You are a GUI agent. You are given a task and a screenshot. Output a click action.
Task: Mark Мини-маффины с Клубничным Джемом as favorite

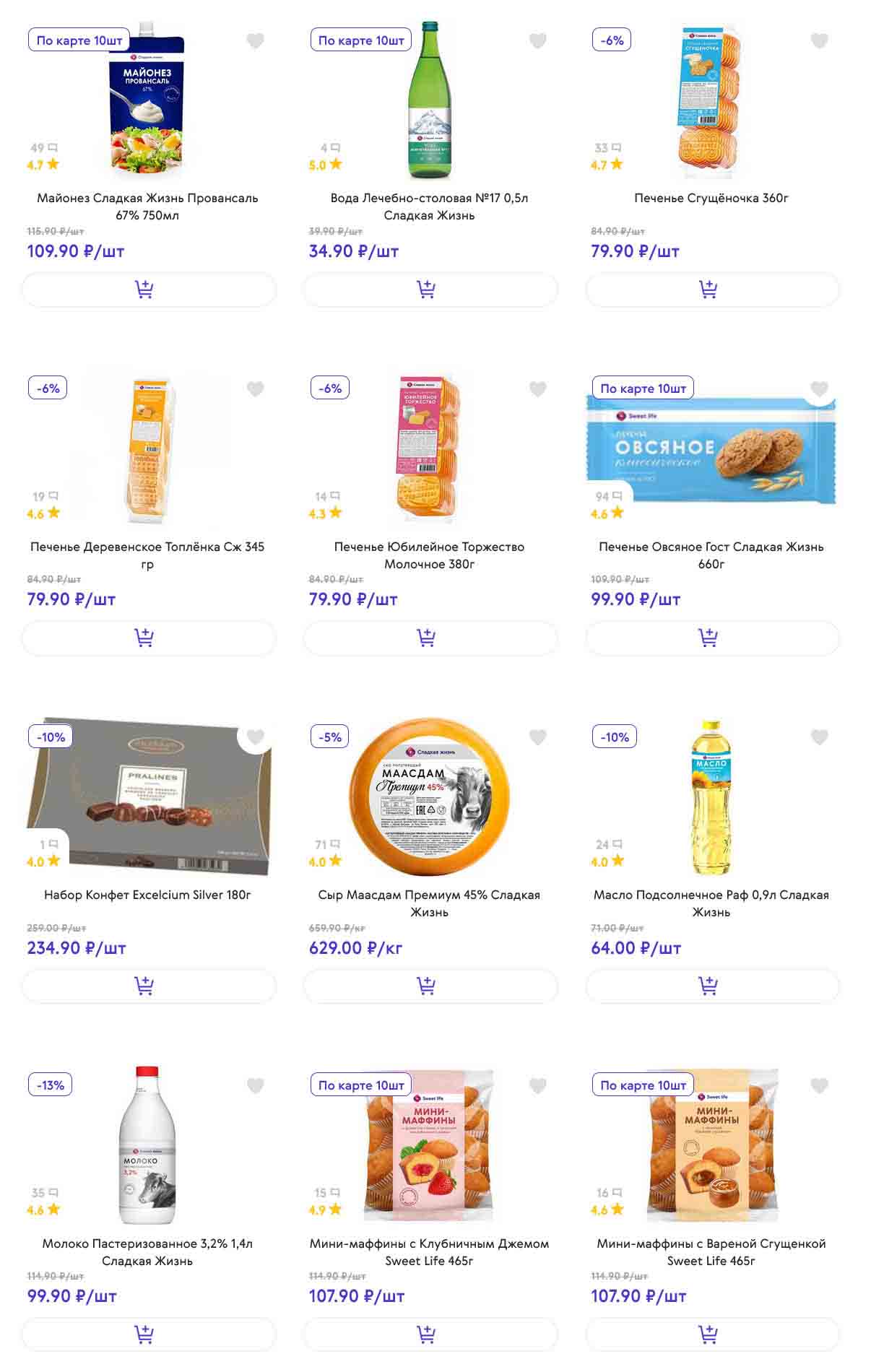coord(537,1085)
